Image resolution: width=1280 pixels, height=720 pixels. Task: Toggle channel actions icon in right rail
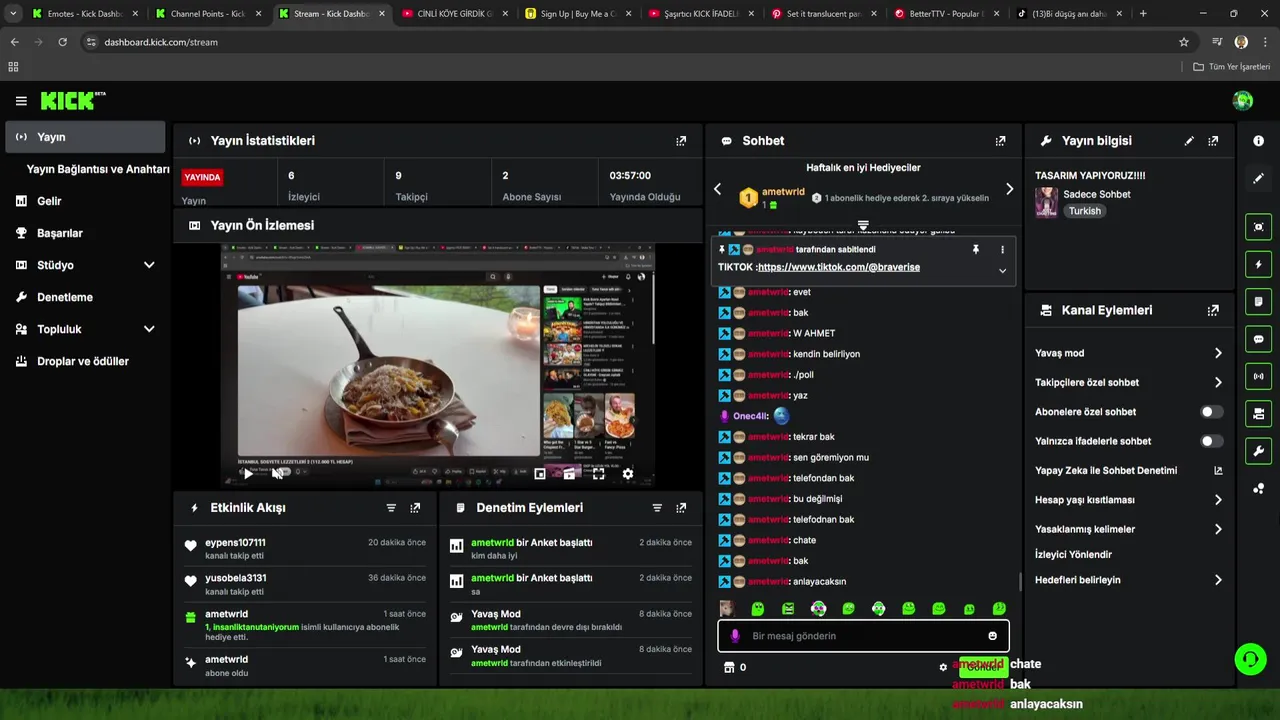click(x=1258, y=413)
